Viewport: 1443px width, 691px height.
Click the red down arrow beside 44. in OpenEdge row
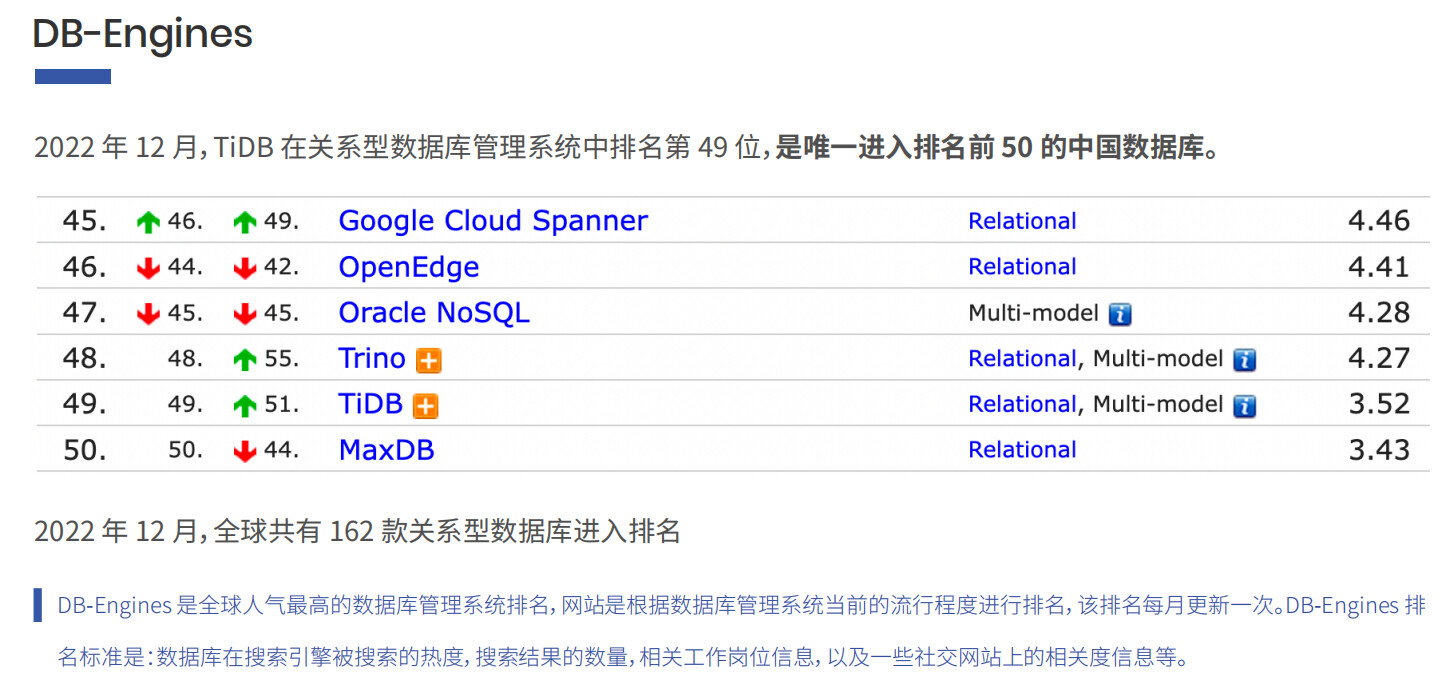(148, 268)
